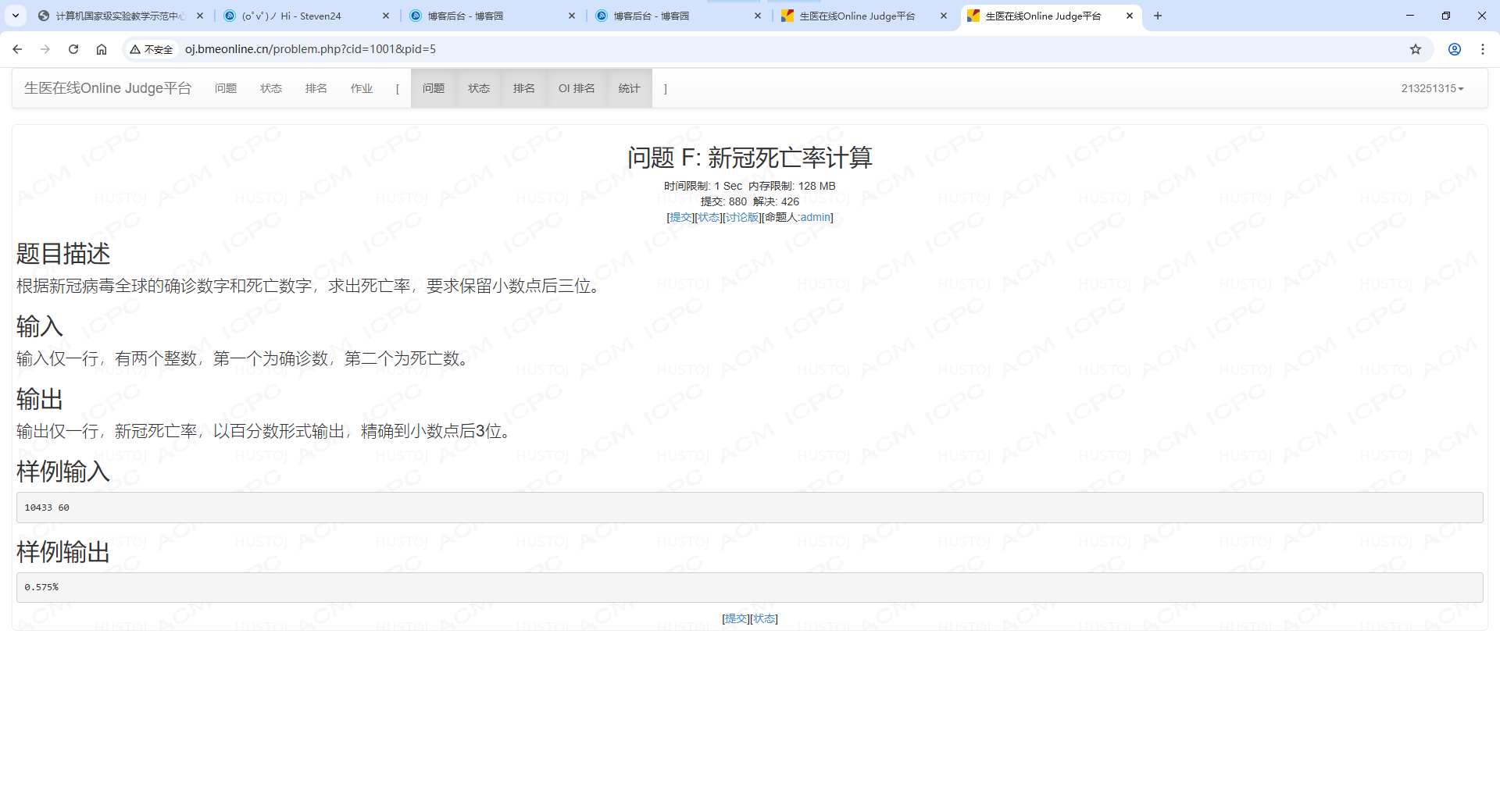Go back to the previous page

point(17,49)
